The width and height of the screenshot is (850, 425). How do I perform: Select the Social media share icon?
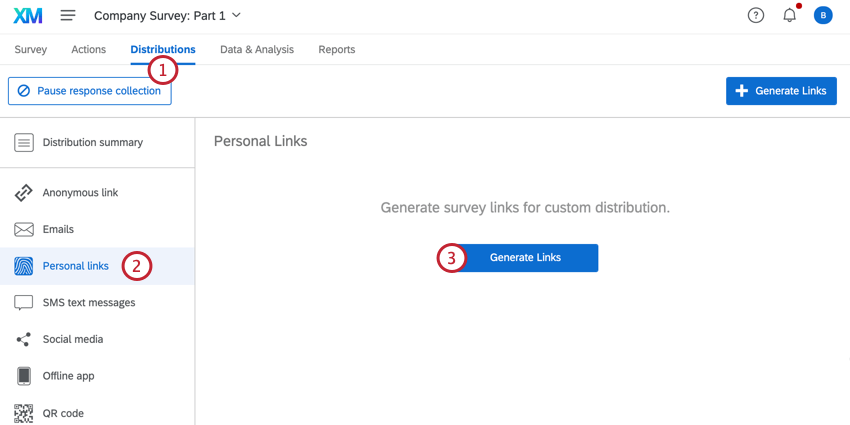[x=24, y=340]
